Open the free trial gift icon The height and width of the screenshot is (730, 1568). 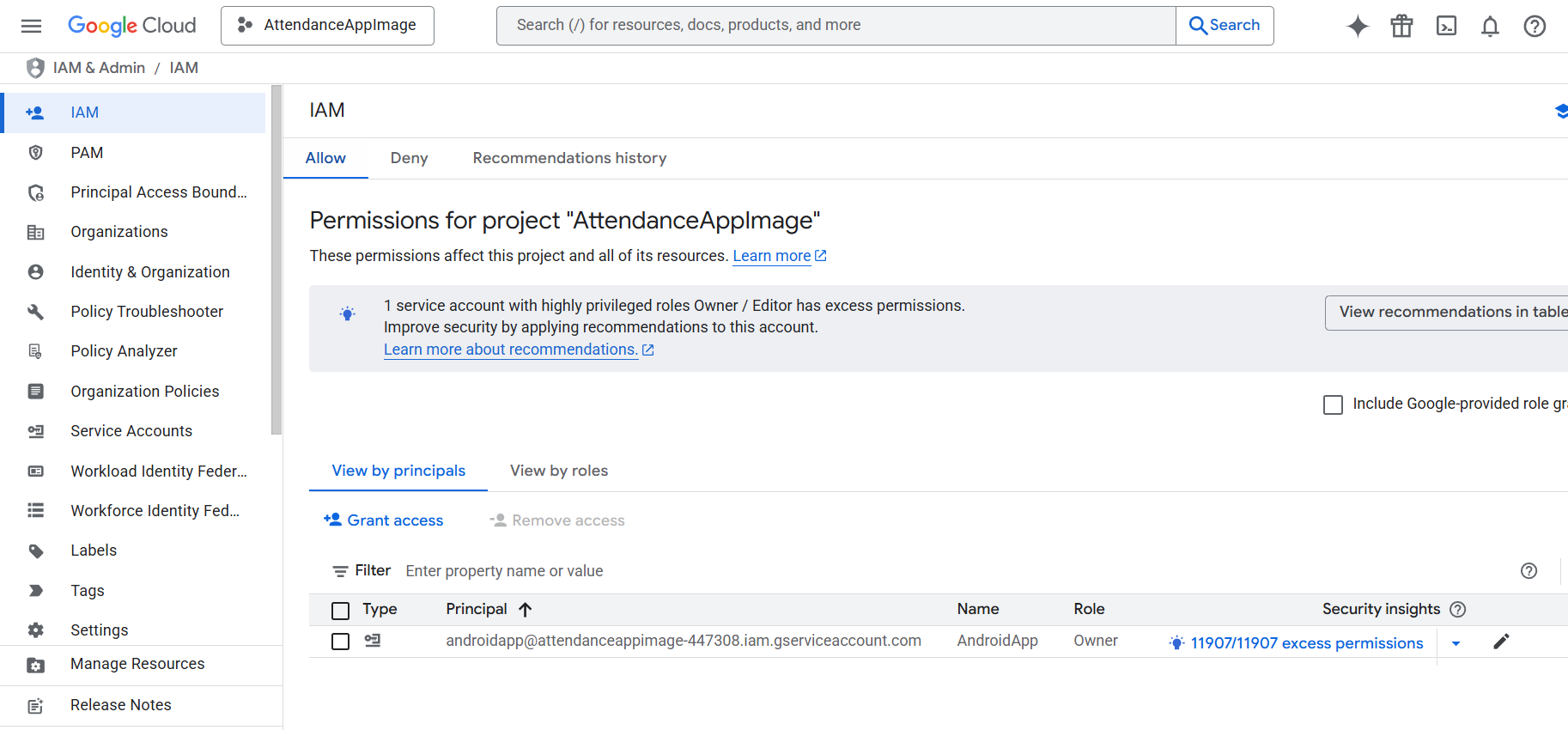(x=1401, y=26)
